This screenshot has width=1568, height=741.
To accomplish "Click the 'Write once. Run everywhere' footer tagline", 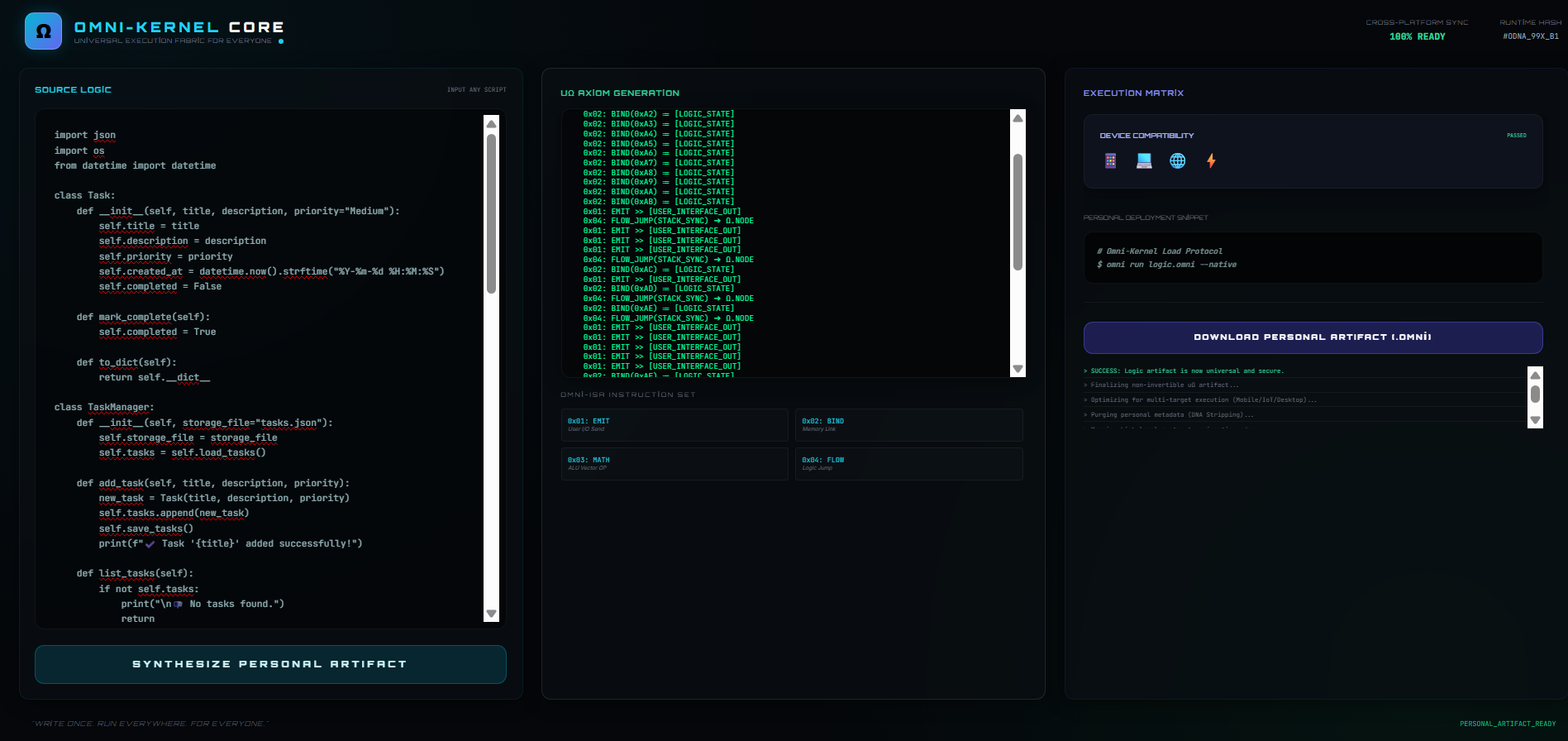I will pyautogui.click(x=150, y=724).
